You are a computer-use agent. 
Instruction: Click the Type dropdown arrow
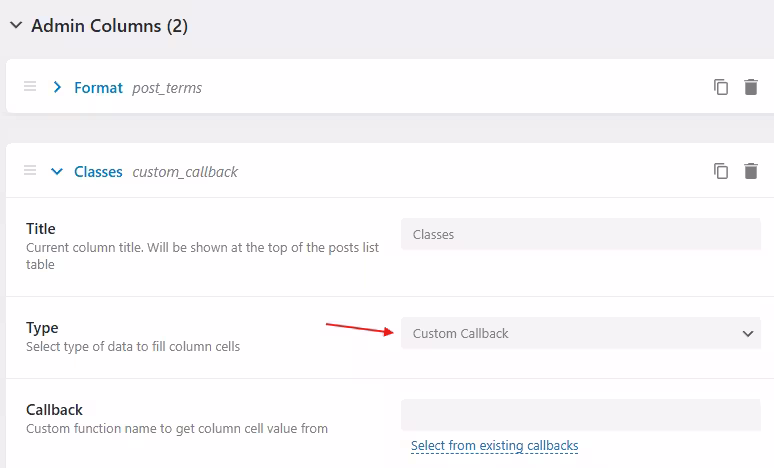(748, 334)
